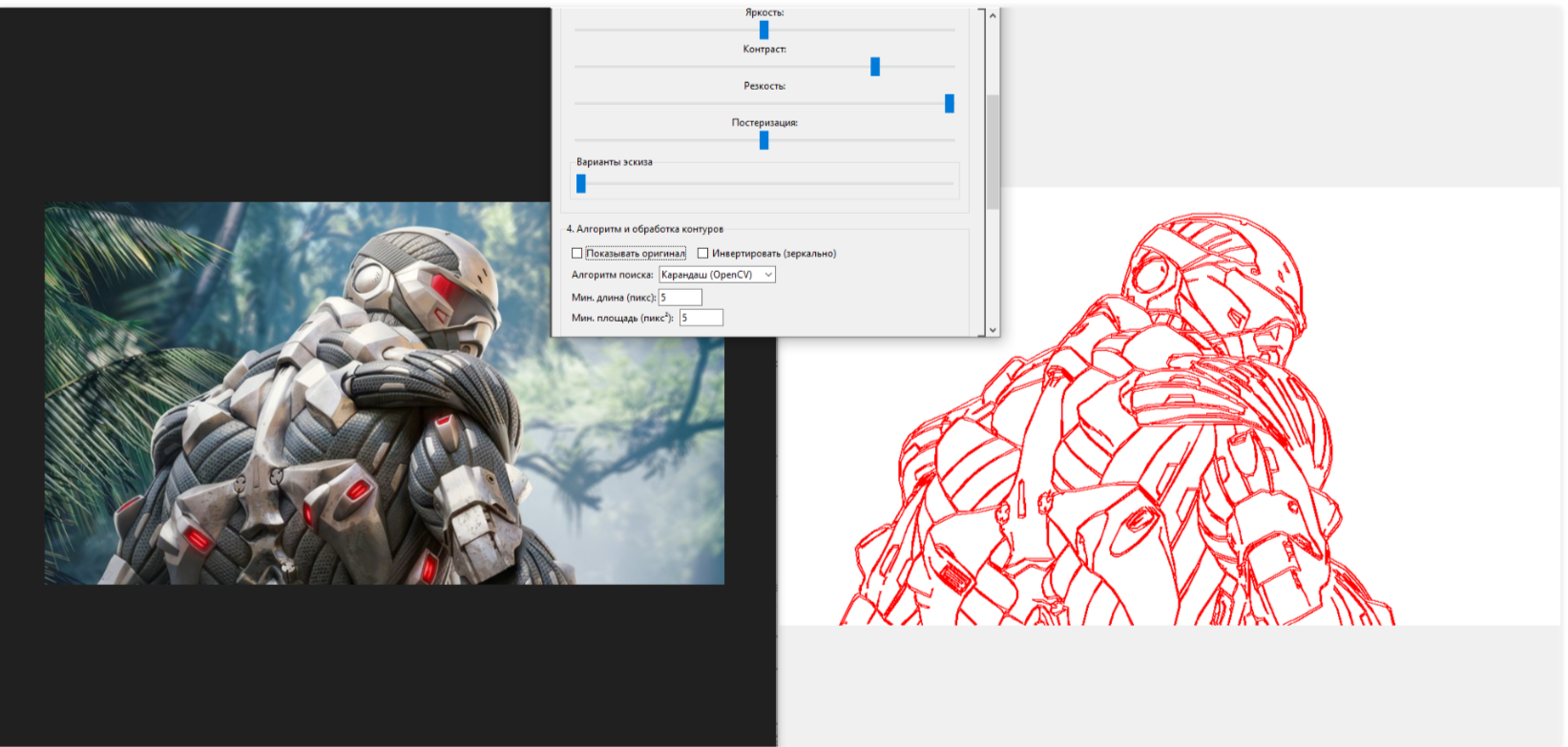Click far-left end of Резкость slider track

tap(577, 103)
